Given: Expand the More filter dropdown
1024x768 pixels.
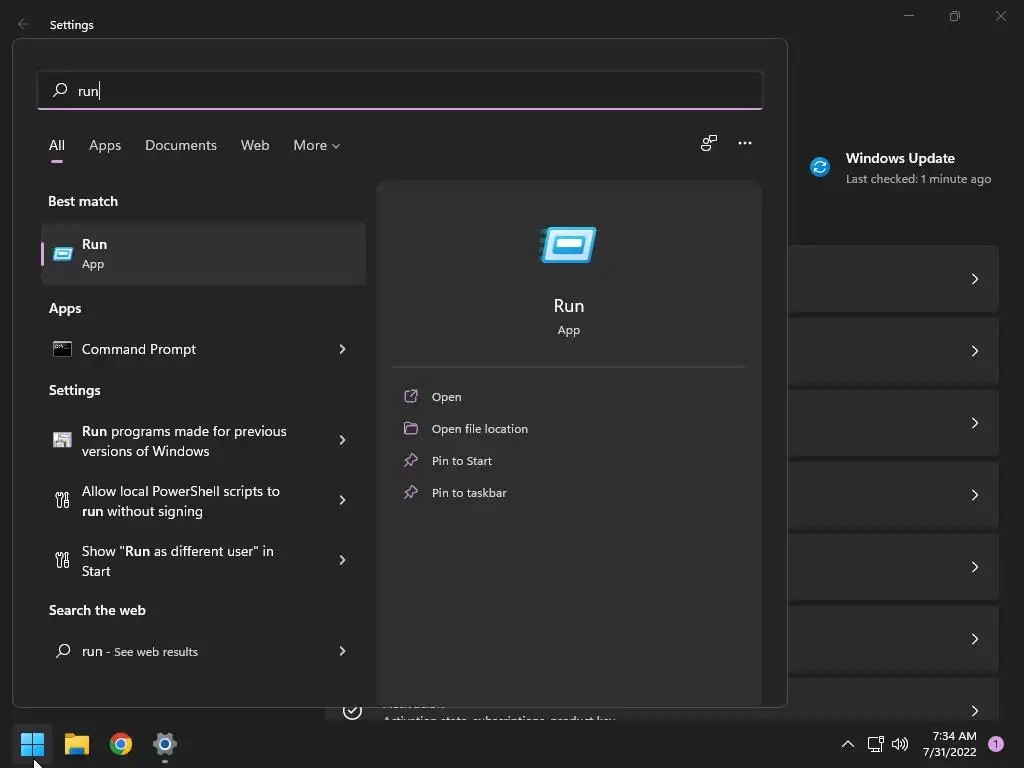Looking at the screenshot, I should click(x=317, y=145).
